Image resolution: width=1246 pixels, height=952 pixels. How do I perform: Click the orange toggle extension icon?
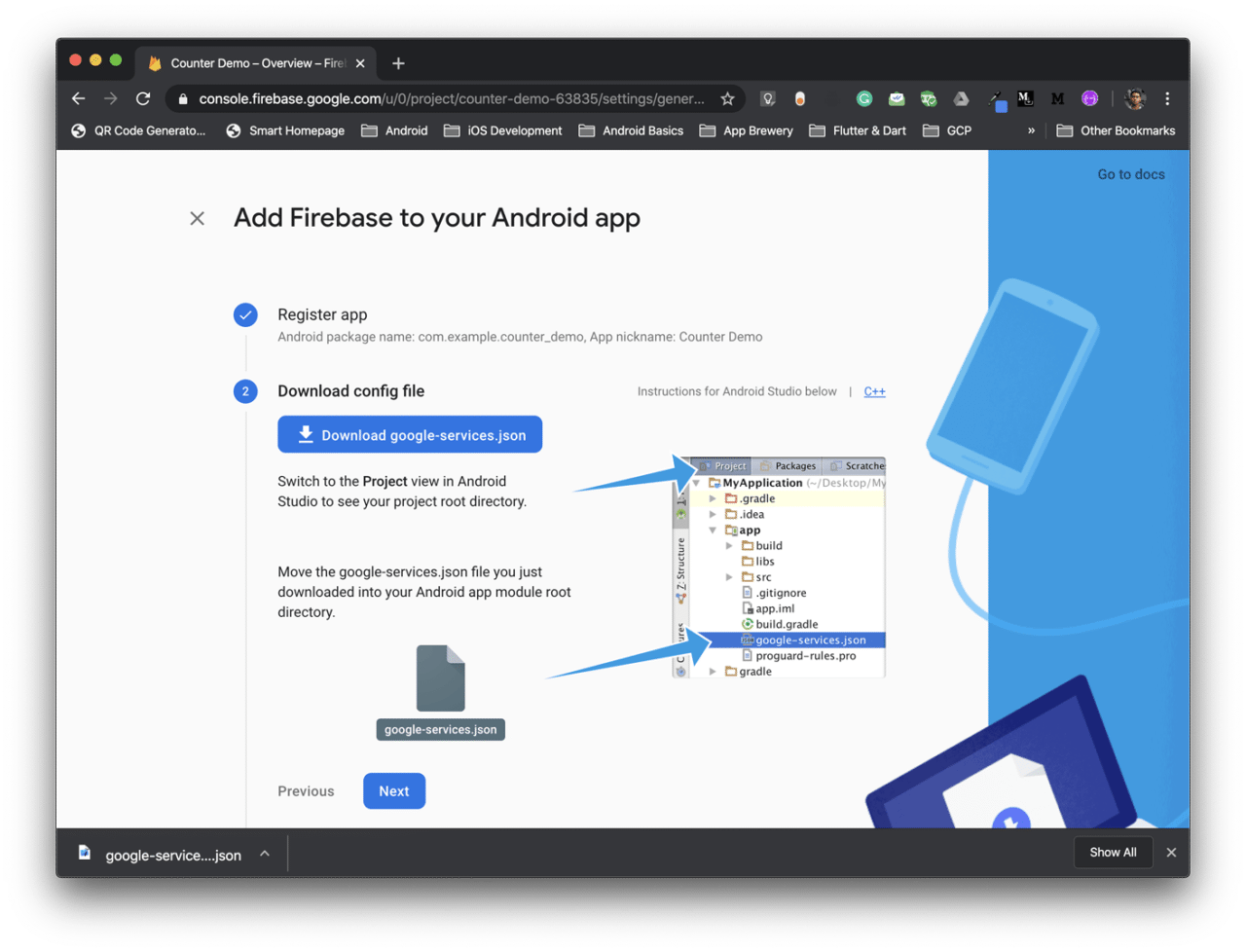point(800,98)
